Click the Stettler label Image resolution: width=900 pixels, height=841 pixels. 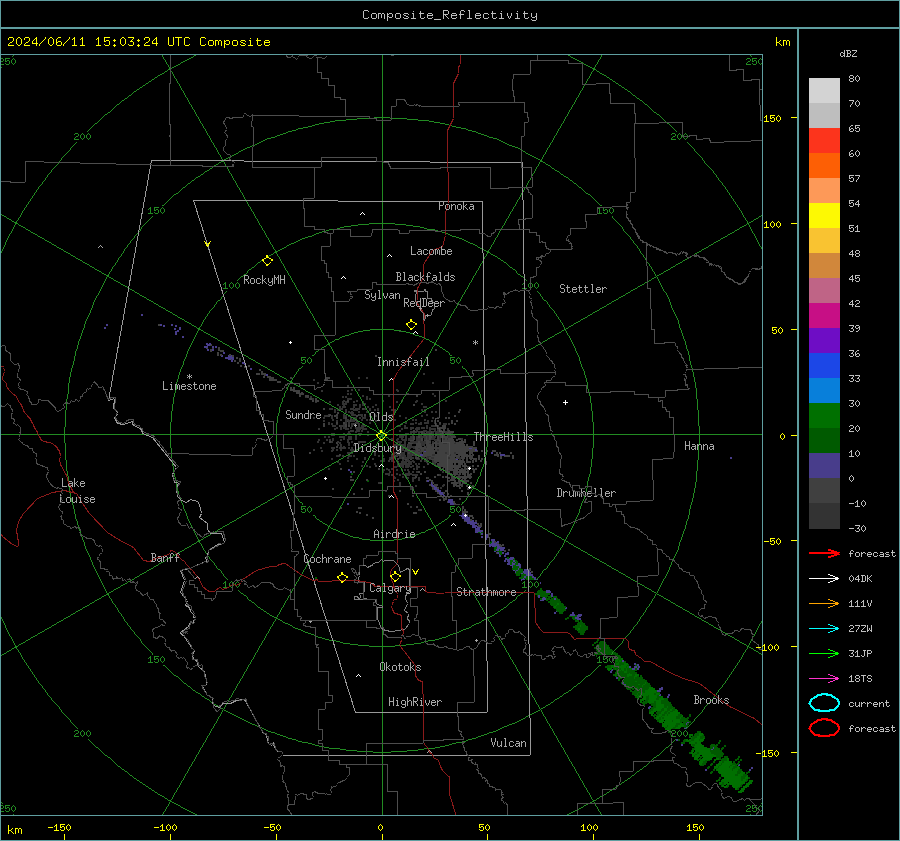tap(583, 289)
